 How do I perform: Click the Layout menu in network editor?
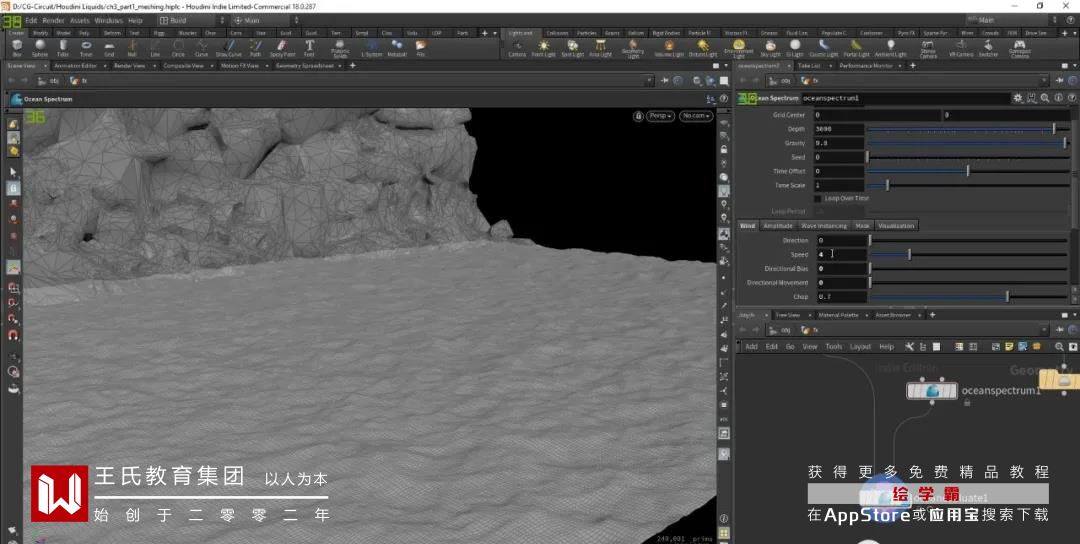pos(860,347)
